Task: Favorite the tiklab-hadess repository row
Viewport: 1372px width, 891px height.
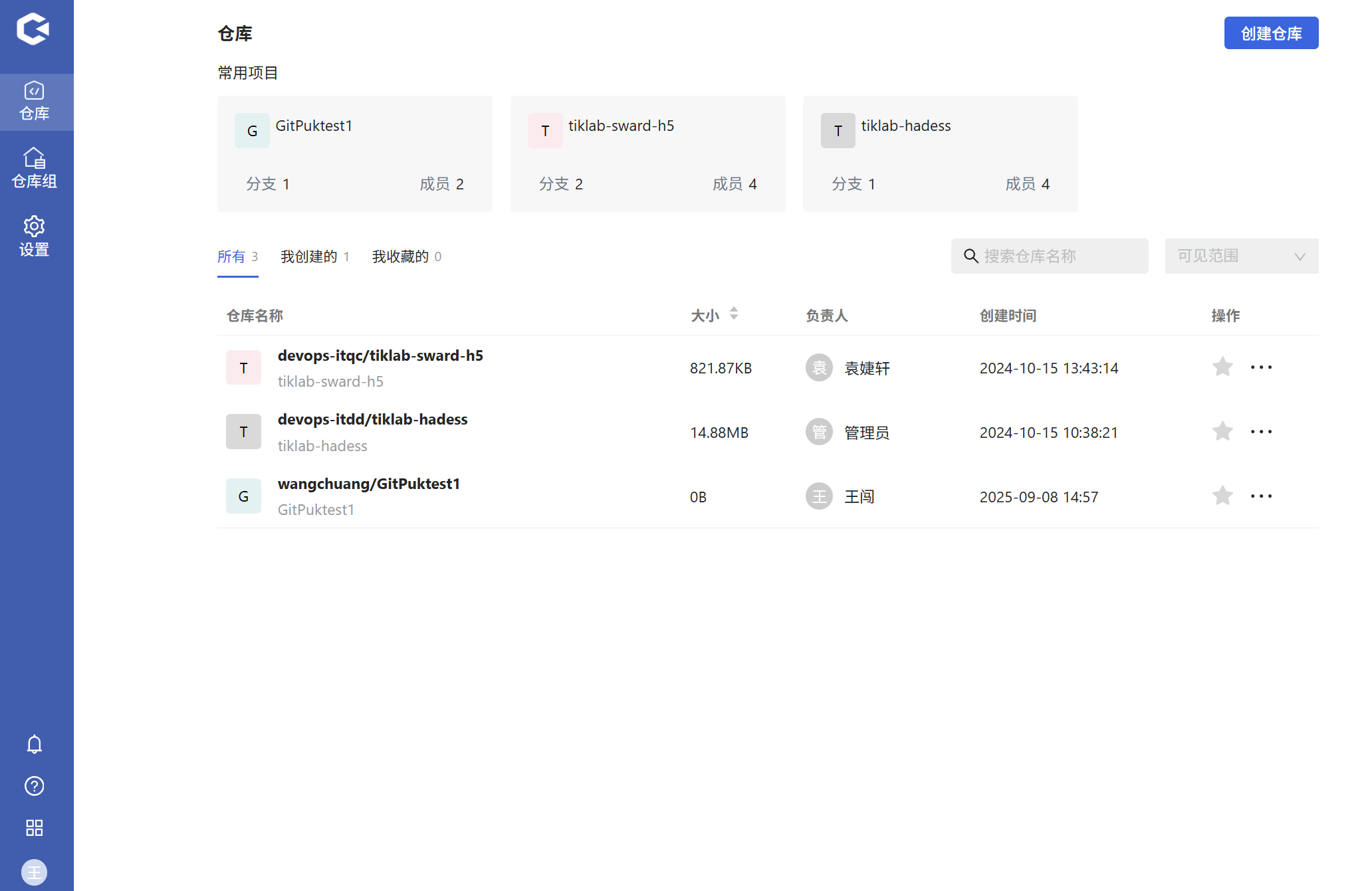Action: pyautogui.click(x=1222, y=431)
